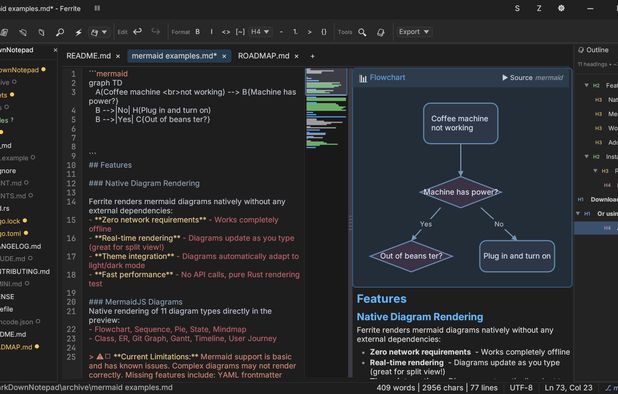Collapse the second H2 heading in Outline
This screenshot has height=394, width=618.
tap(586, 156)
